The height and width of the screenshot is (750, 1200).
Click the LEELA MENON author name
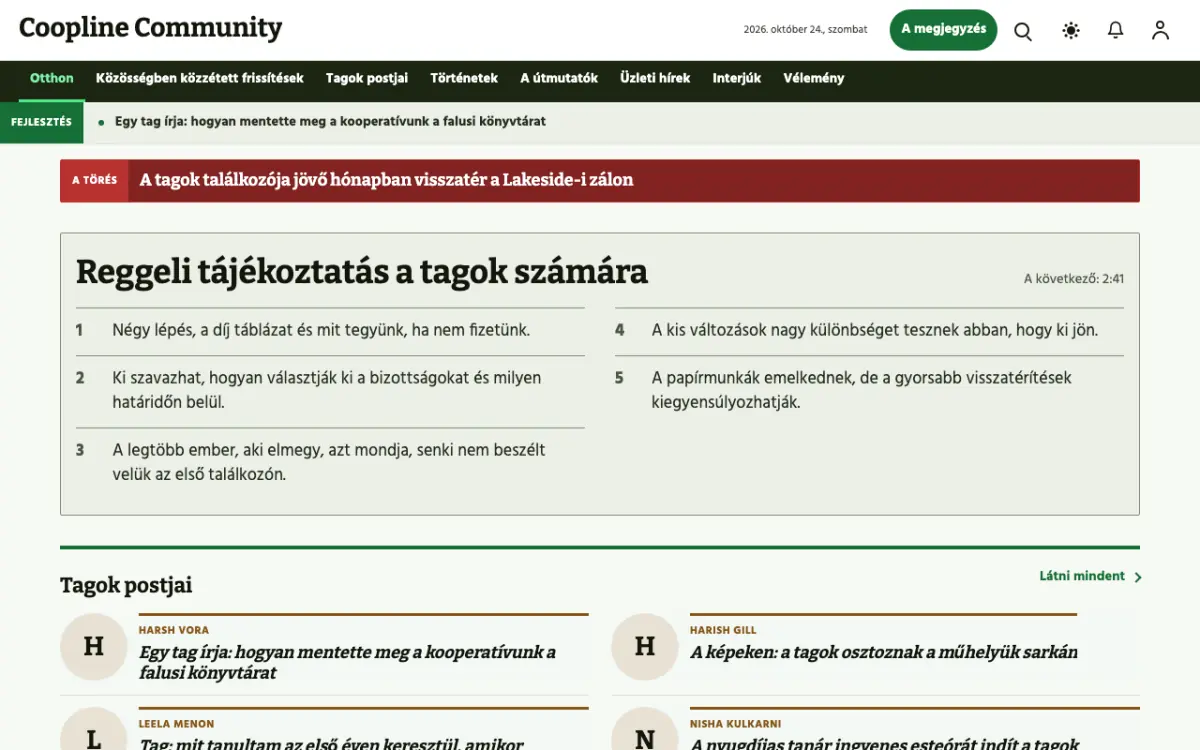click(x=176, y=724)
